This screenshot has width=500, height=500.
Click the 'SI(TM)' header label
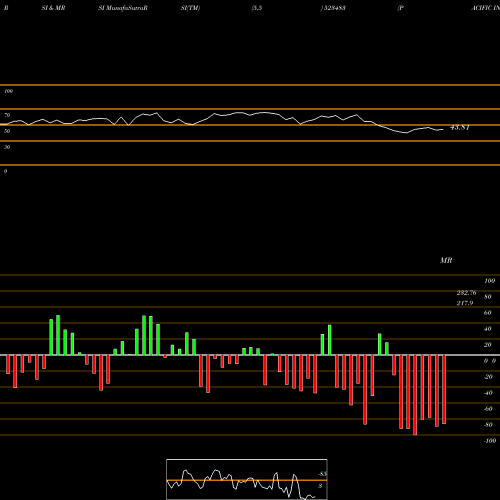[190, 8]
